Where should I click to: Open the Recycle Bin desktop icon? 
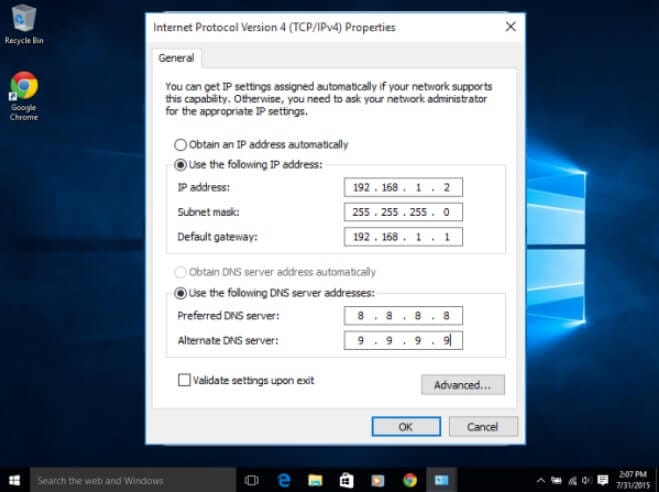(x=24, y=24)
